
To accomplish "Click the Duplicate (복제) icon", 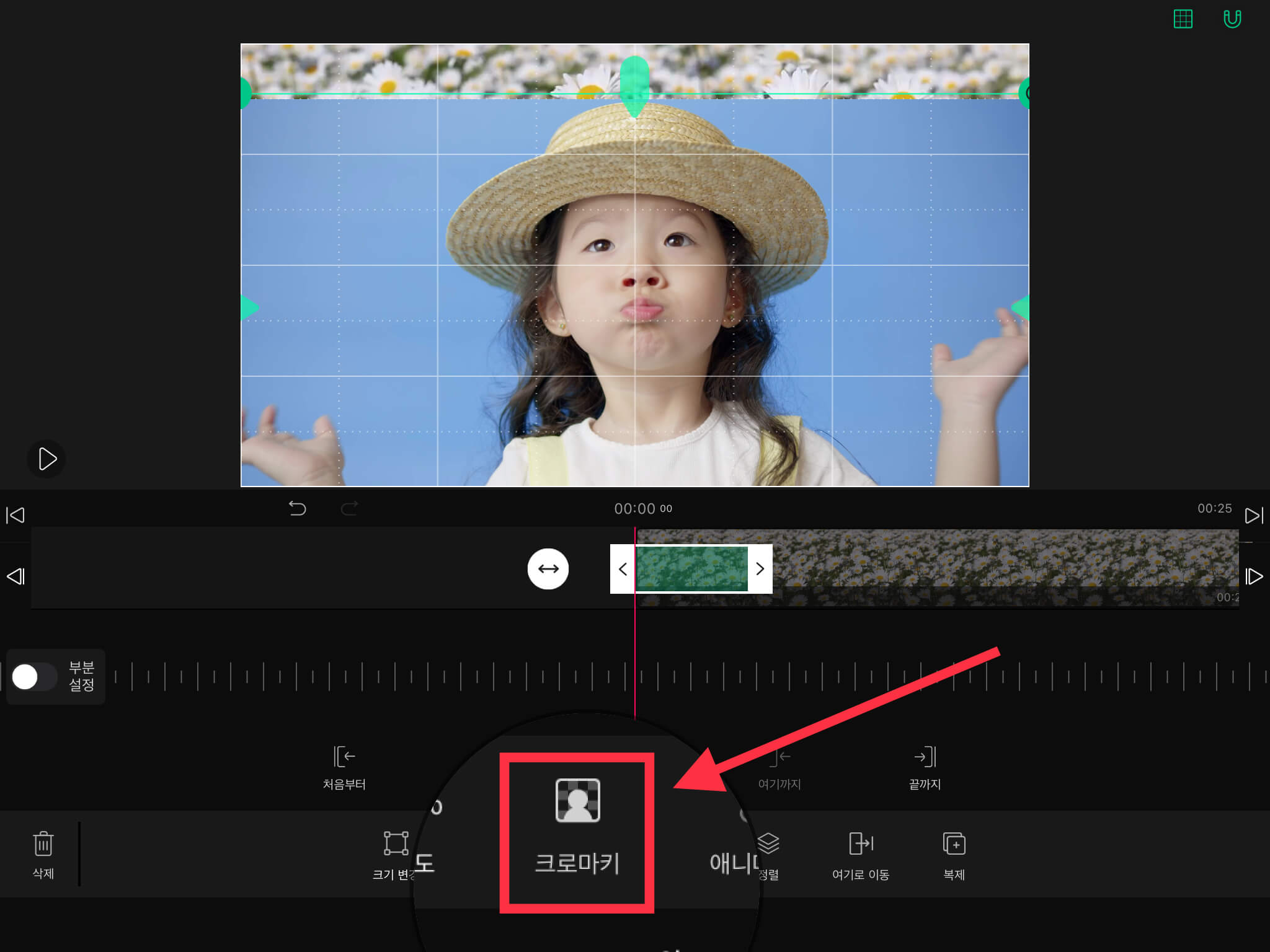I will tap(954, 844).
